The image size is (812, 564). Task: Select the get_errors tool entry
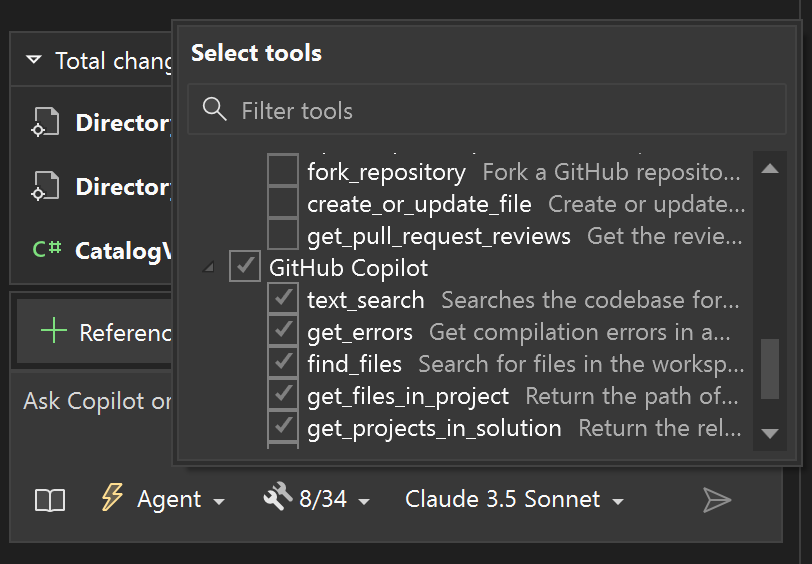(x=360, y=332)
